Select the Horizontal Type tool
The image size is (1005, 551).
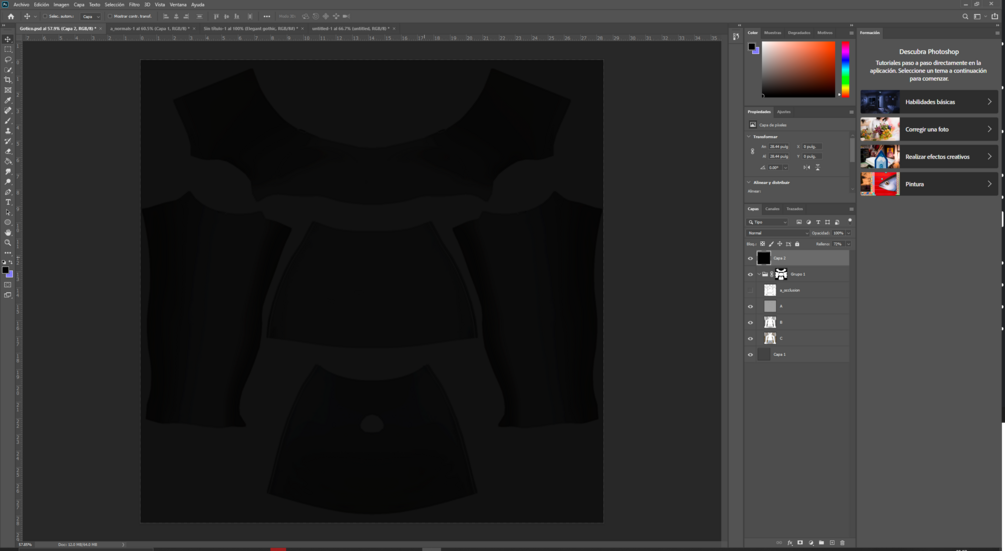[8, 202]
